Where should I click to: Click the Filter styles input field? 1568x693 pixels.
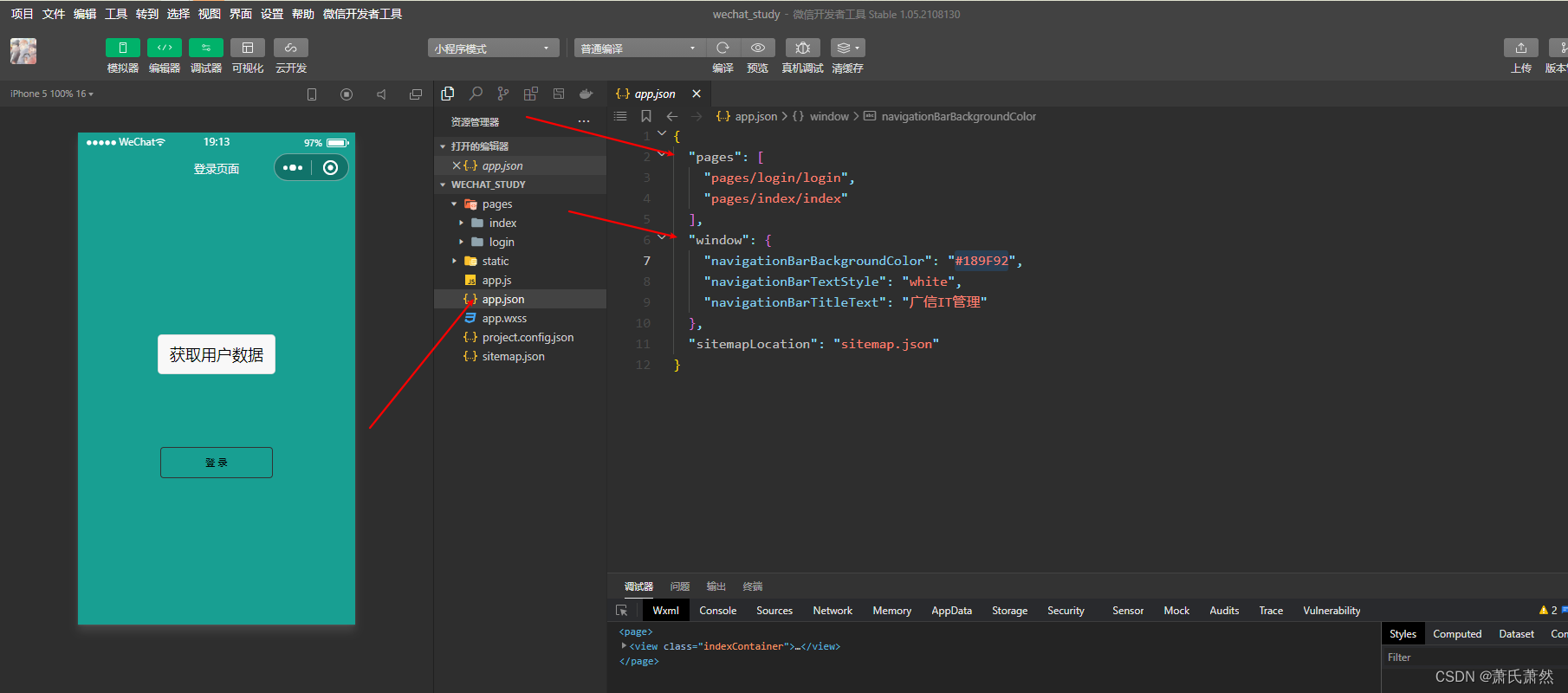tap(1473, 657)
